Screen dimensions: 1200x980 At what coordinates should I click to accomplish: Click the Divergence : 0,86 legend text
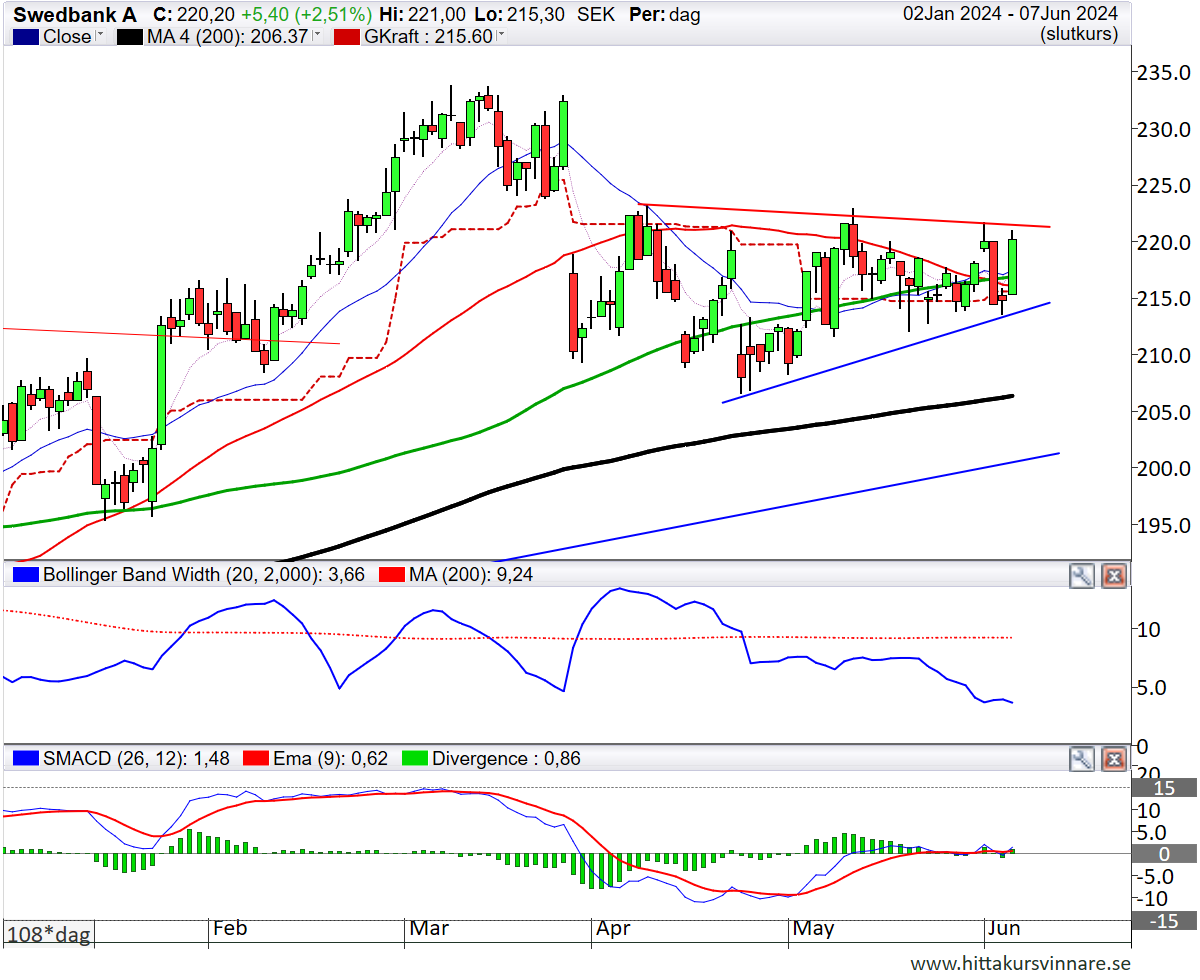tap(506, 759)
